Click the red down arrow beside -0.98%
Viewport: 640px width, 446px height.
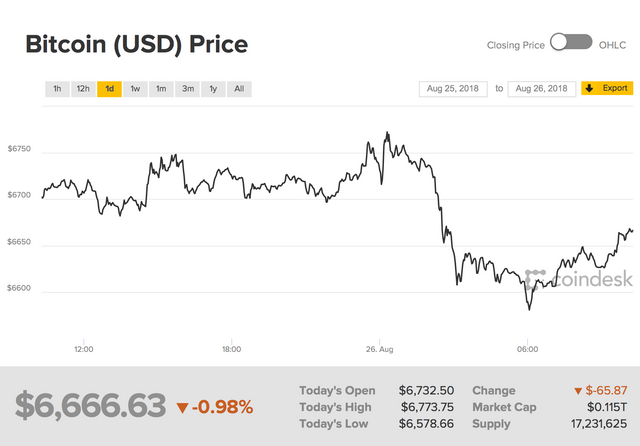[x=182, y=407]
